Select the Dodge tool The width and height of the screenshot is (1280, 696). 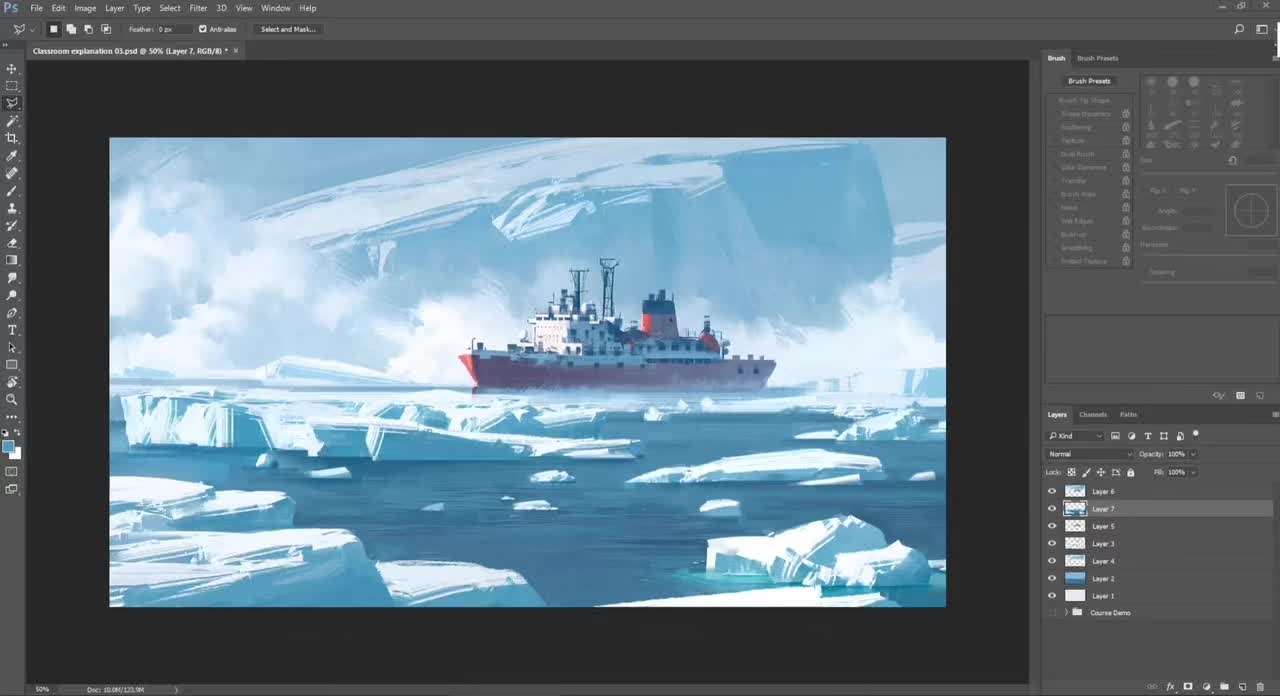point(12,295)
